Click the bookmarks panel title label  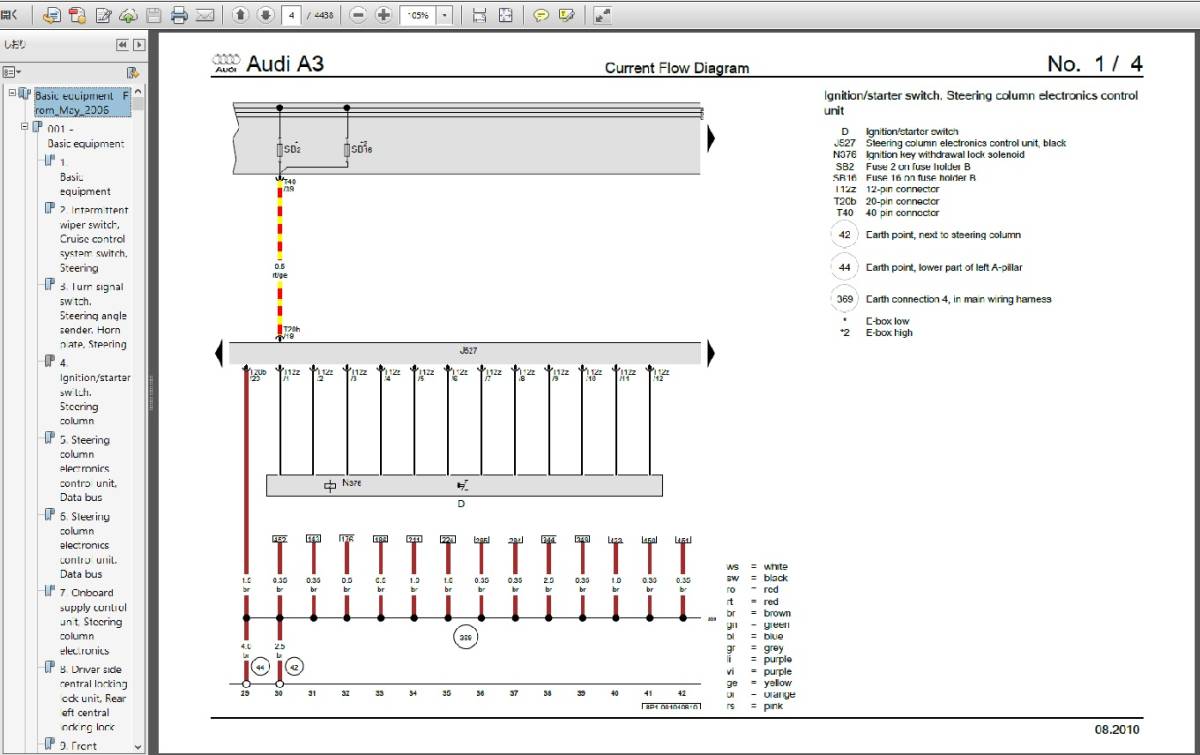tap(16, 44)
